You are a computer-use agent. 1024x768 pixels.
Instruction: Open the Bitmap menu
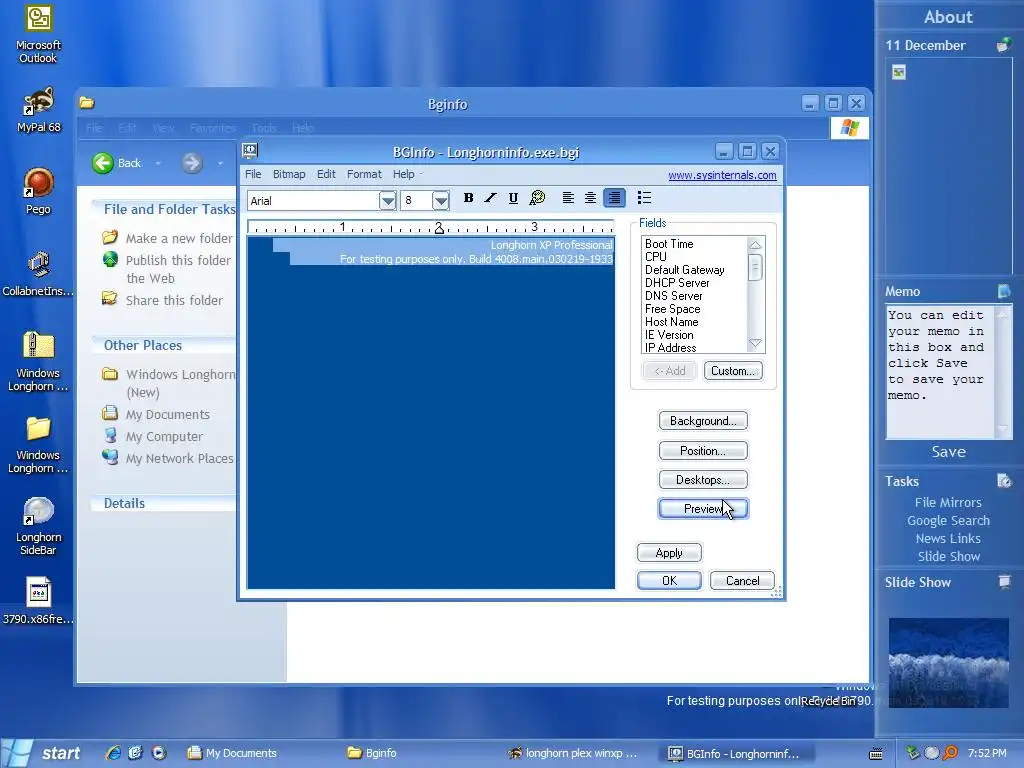pos(289,174)
